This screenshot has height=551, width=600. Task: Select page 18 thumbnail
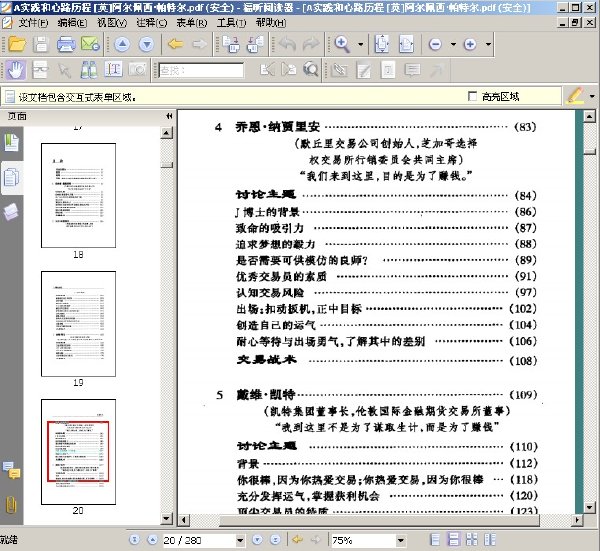[78, 195]
